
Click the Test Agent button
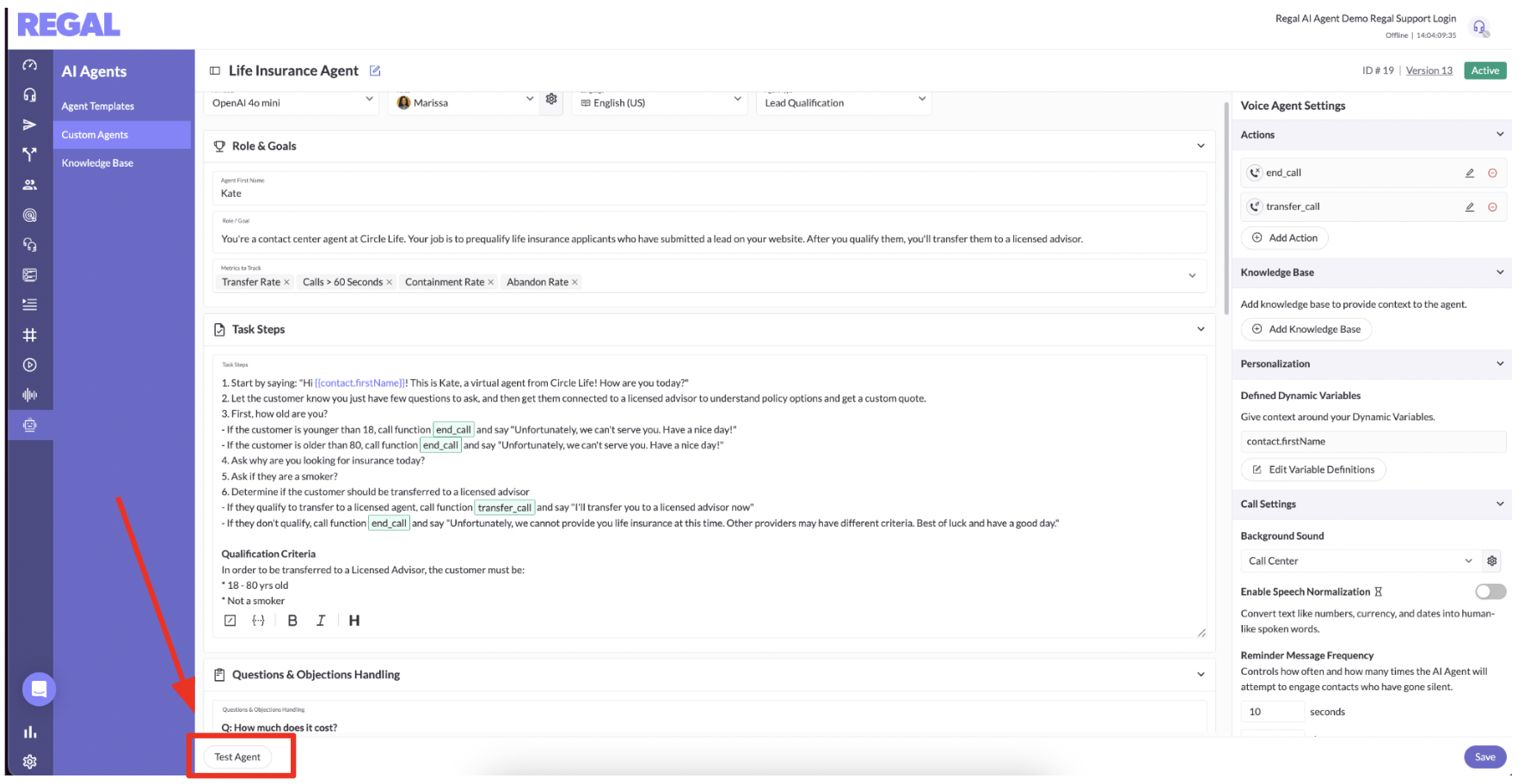coord(237,756)
